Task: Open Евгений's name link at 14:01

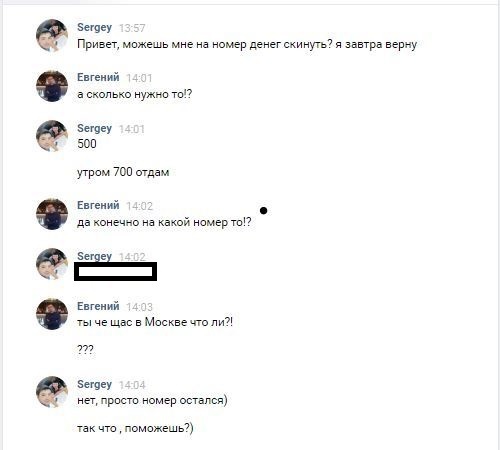Action: [98, 77]
